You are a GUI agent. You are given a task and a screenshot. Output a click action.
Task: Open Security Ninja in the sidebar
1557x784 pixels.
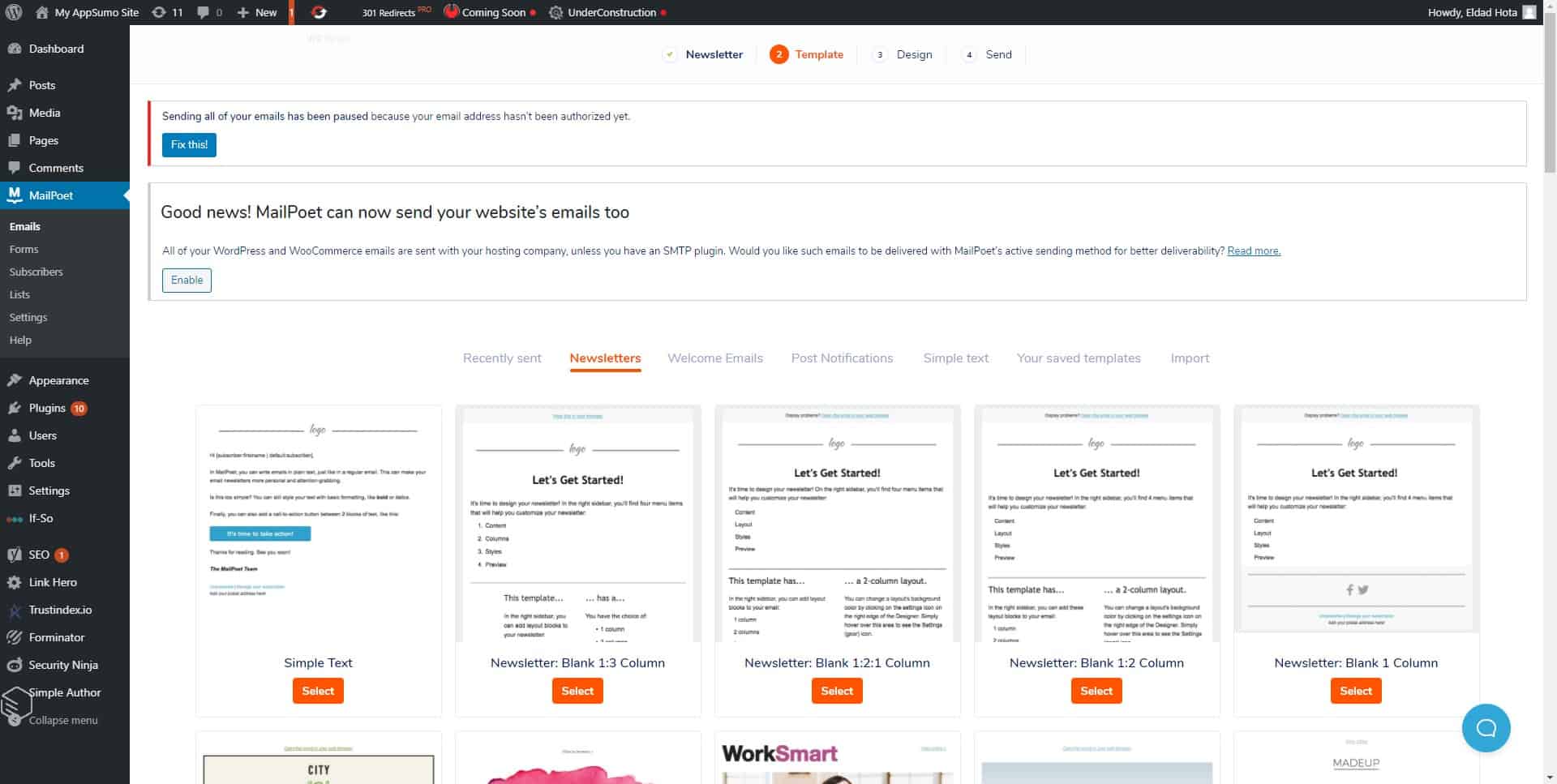coord(65,665)
